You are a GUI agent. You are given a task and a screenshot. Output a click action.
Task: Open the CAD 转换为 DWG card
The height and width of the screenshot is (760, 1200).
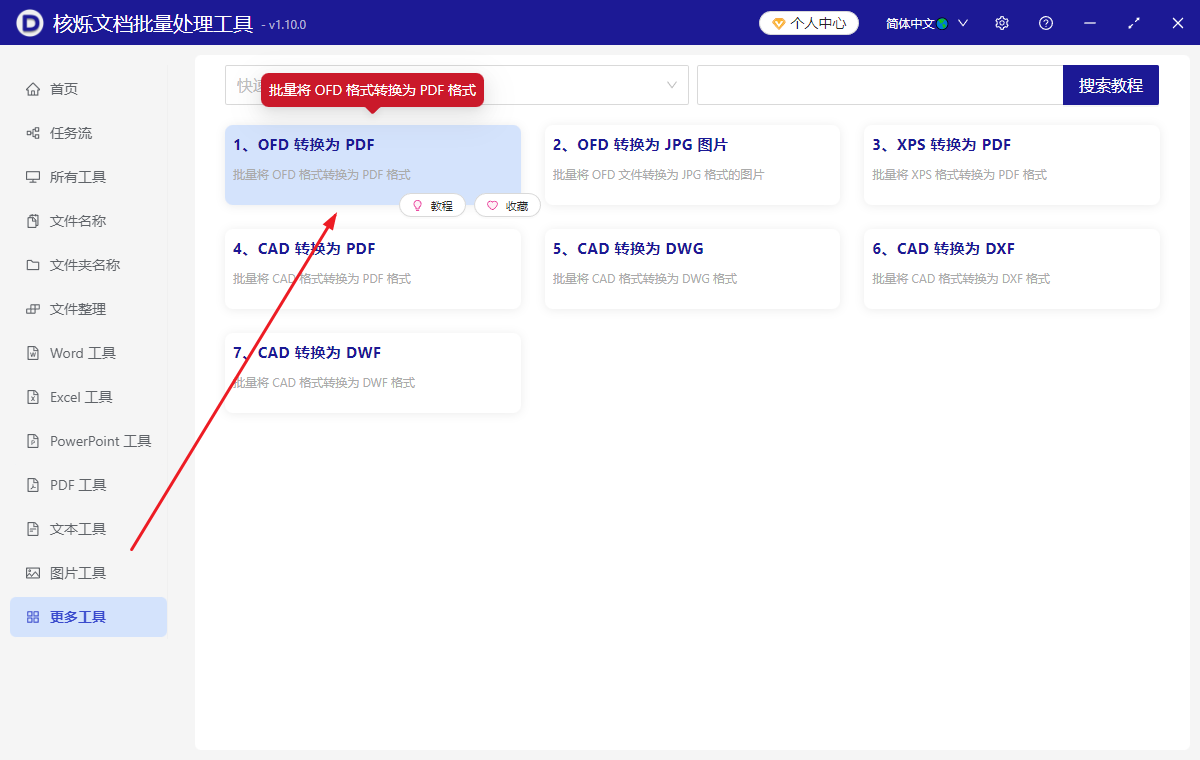coord(692,269)
